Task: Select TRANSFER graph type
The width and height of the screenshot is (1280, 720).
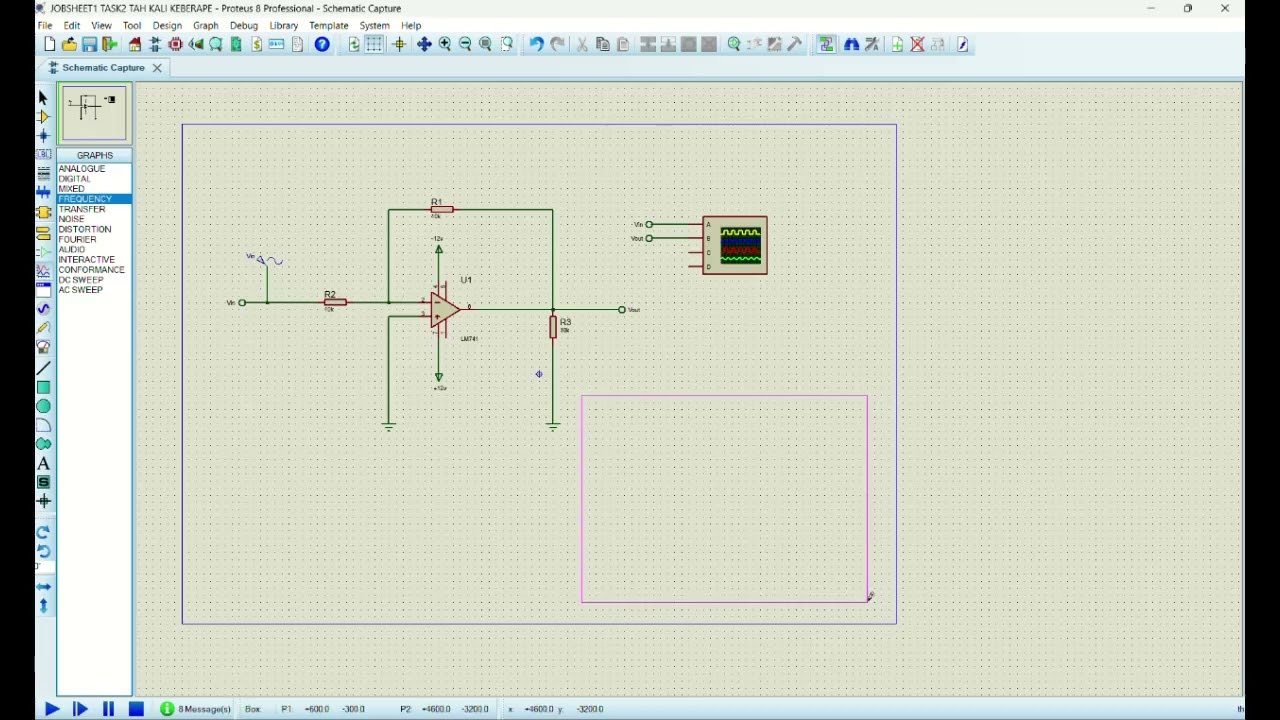Action: (81, 209)
